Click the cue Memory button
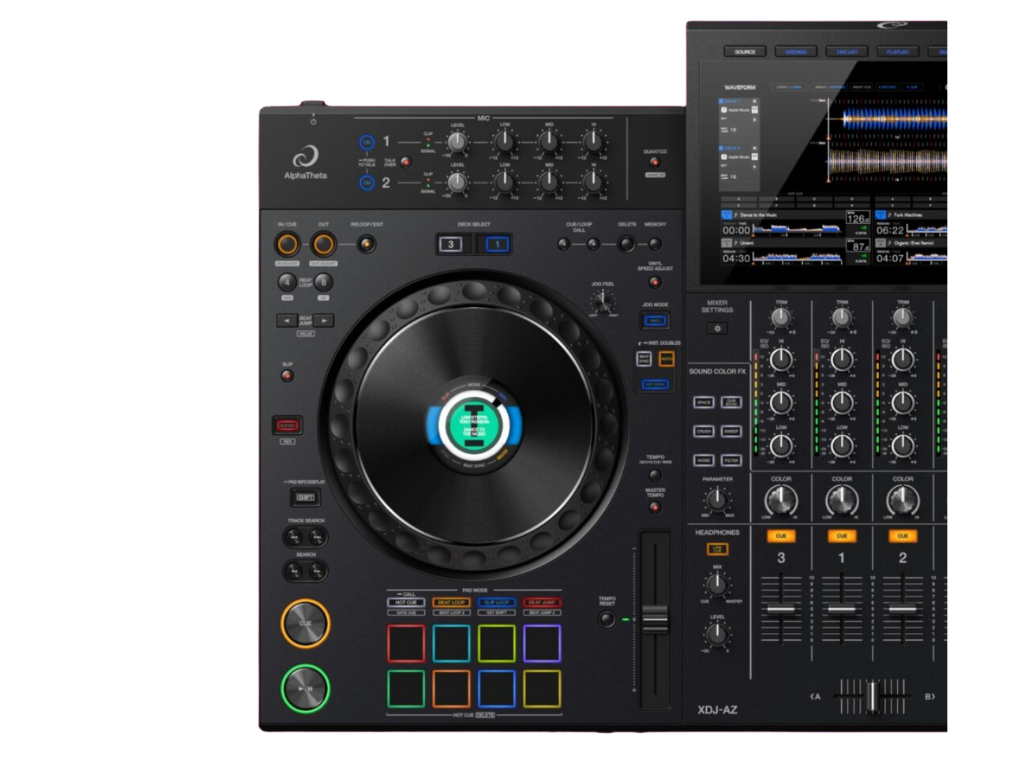Image resolution: width=1024 pixels, height=768 pixels. (655, 244)
